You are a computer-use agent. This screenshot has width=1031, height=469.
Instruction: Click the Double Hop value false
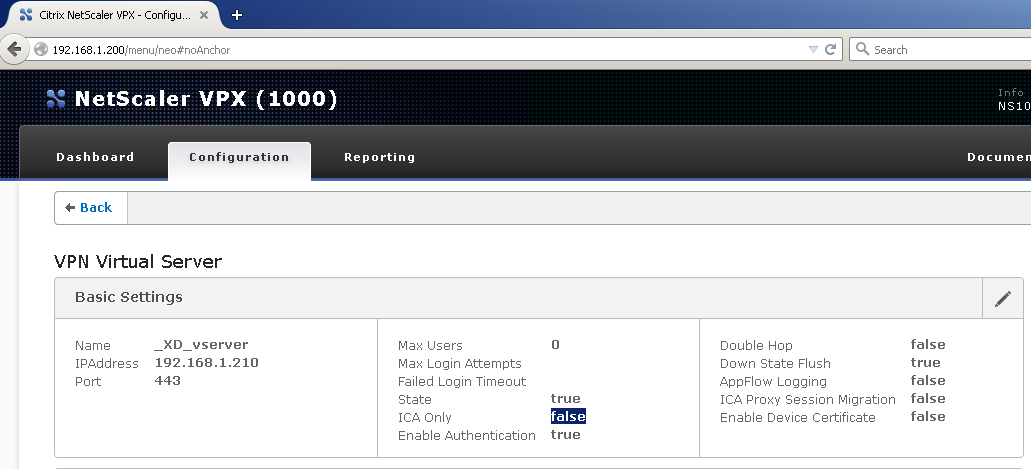tap(928, 345)
